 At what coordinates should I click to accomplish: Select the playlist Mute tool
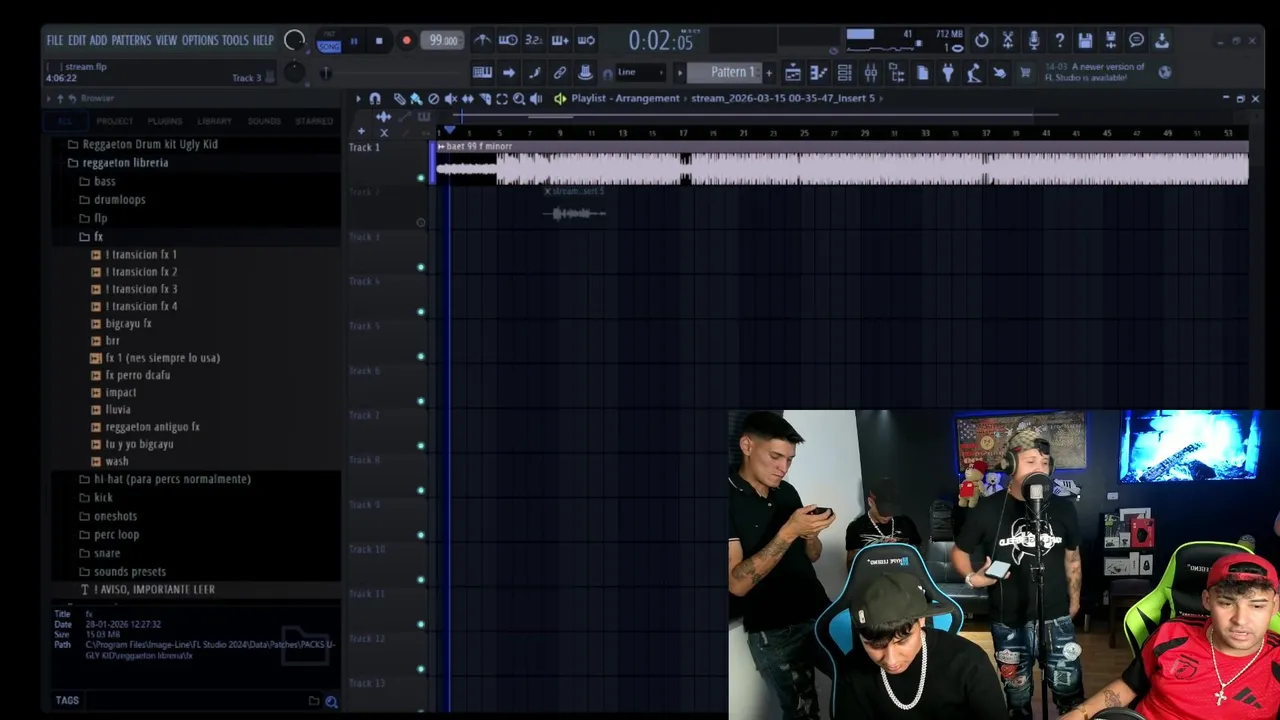click(450, 98)
